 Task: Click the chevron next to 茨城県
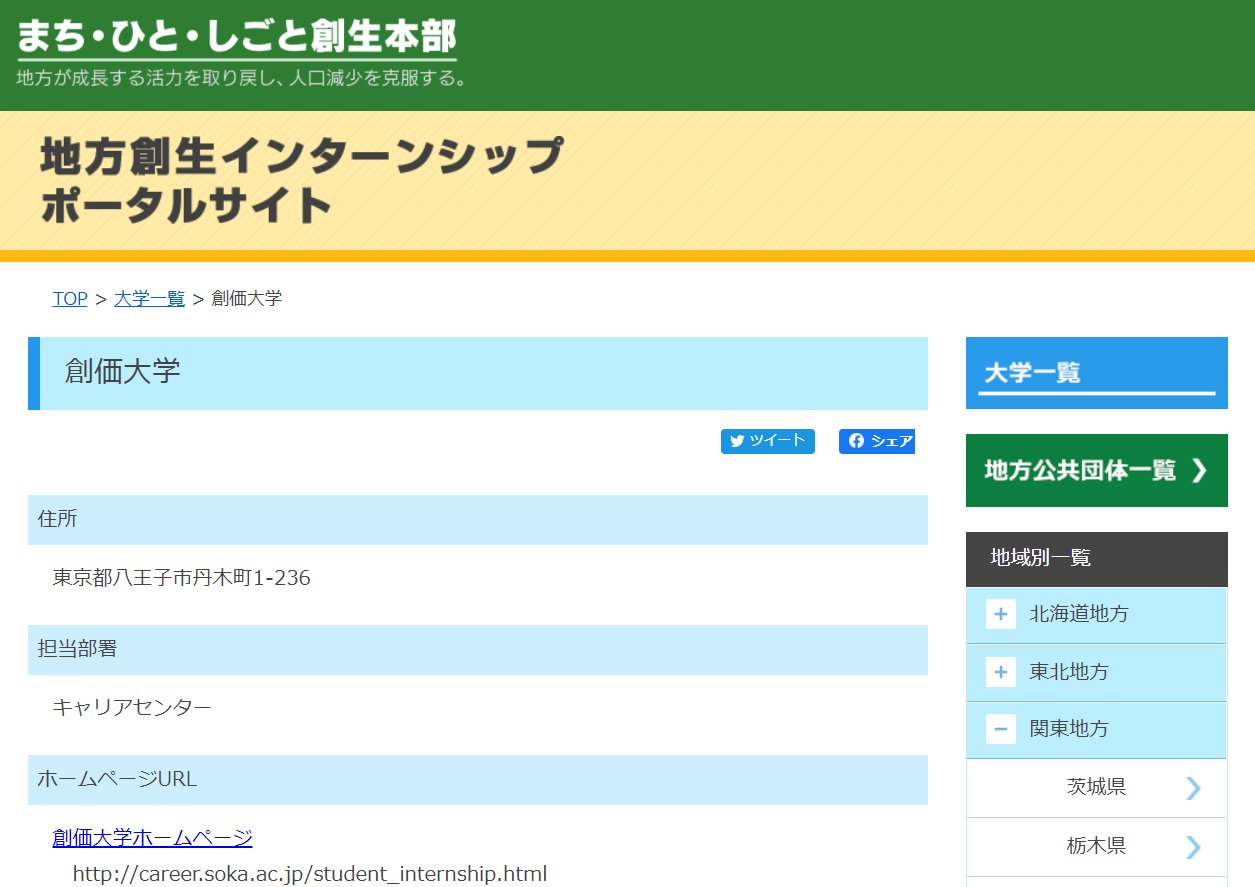pyautogui.click(x=1193, y=788)
